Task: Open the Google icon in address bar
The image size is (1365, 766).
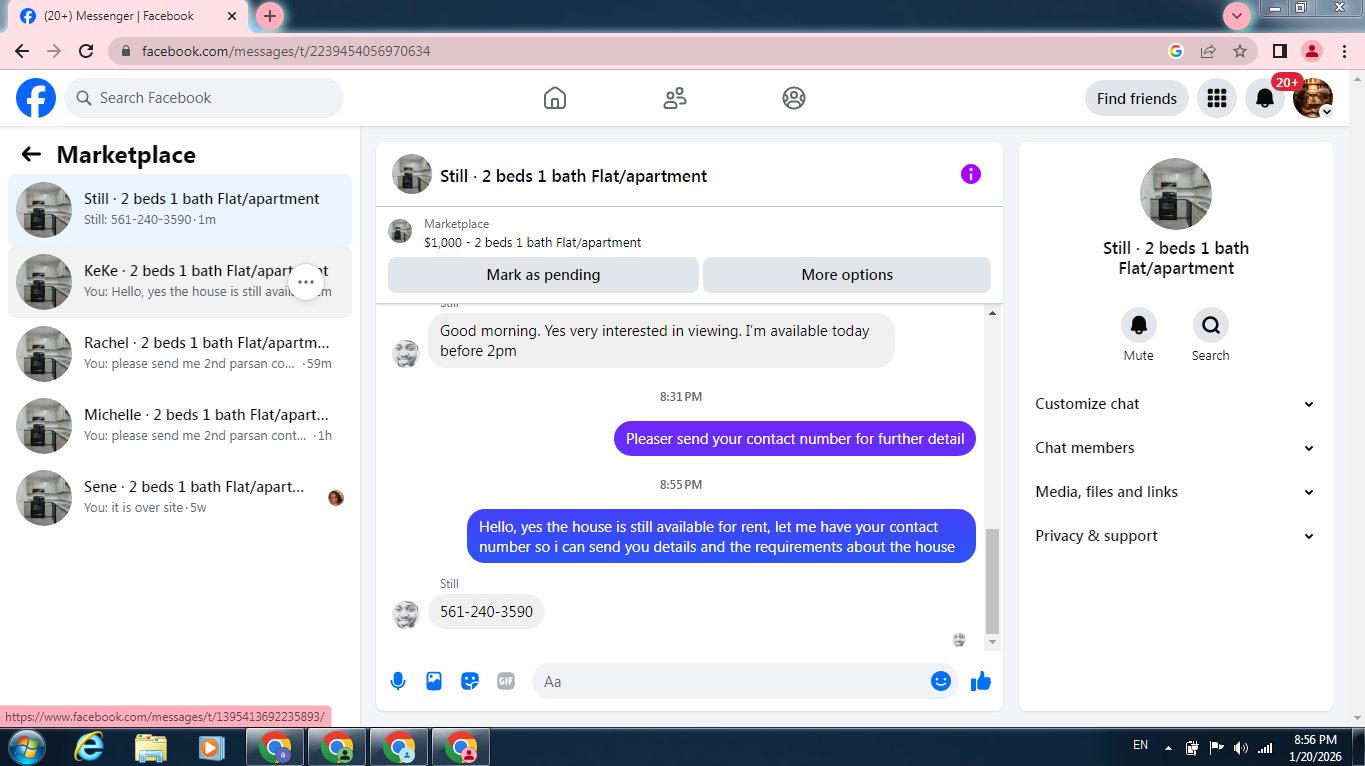Action: 1176,51
